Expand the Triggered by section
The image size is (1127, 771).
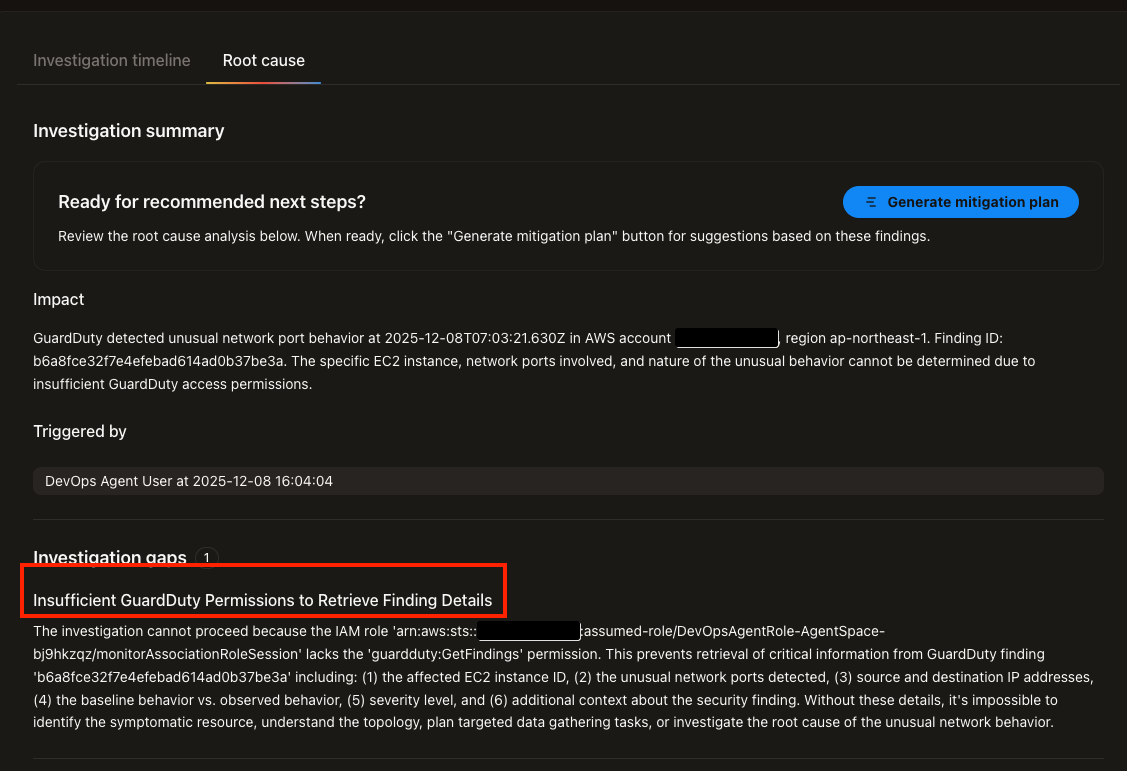[80, 431]
